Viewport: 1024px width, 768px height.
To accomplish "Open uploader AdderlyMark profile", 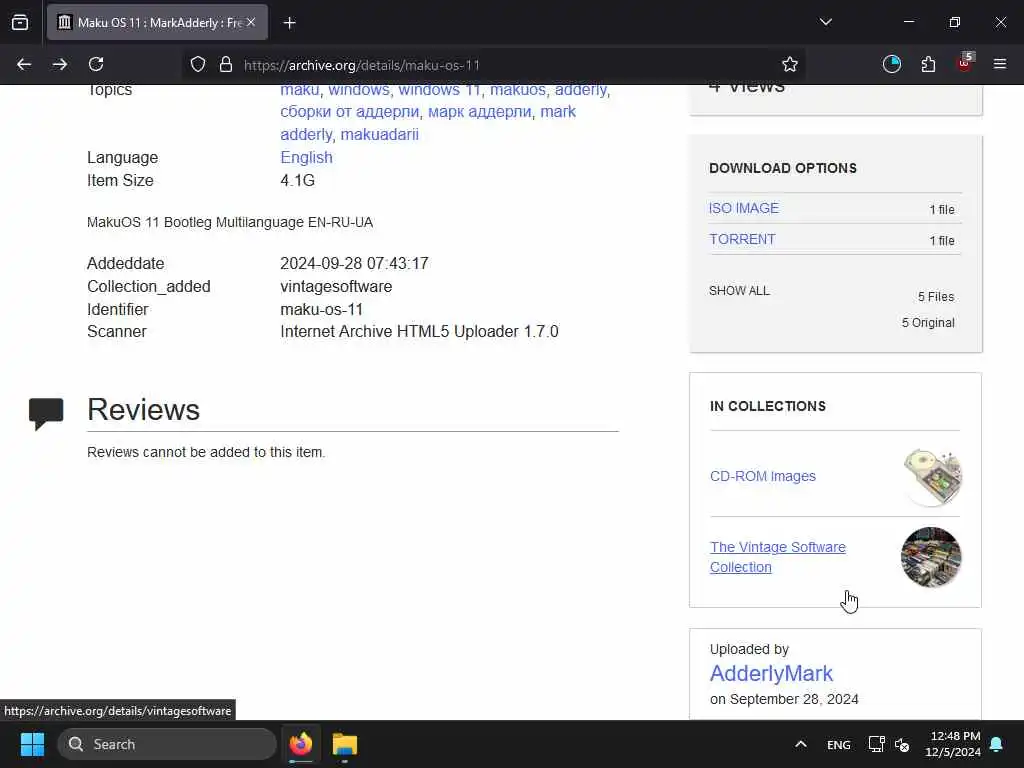I will tap(771, 673).
